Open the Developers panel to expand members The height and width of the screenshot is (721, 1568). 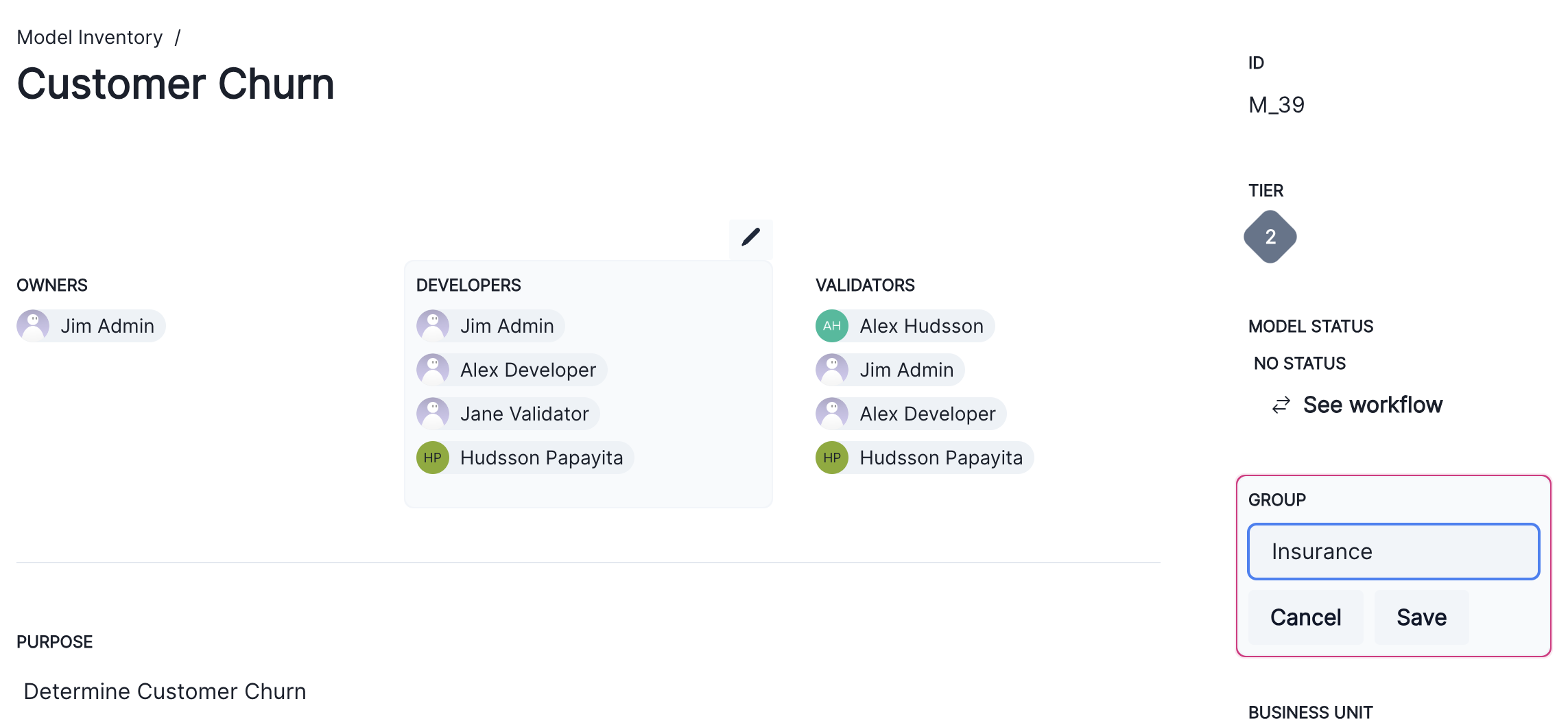click(469, 285)
